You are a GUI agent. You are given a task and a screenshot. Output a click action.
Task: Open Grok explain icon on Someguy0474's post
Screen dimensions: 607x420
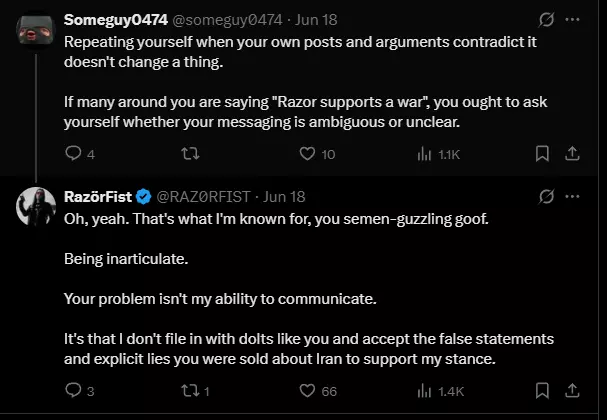coord(546,19)
